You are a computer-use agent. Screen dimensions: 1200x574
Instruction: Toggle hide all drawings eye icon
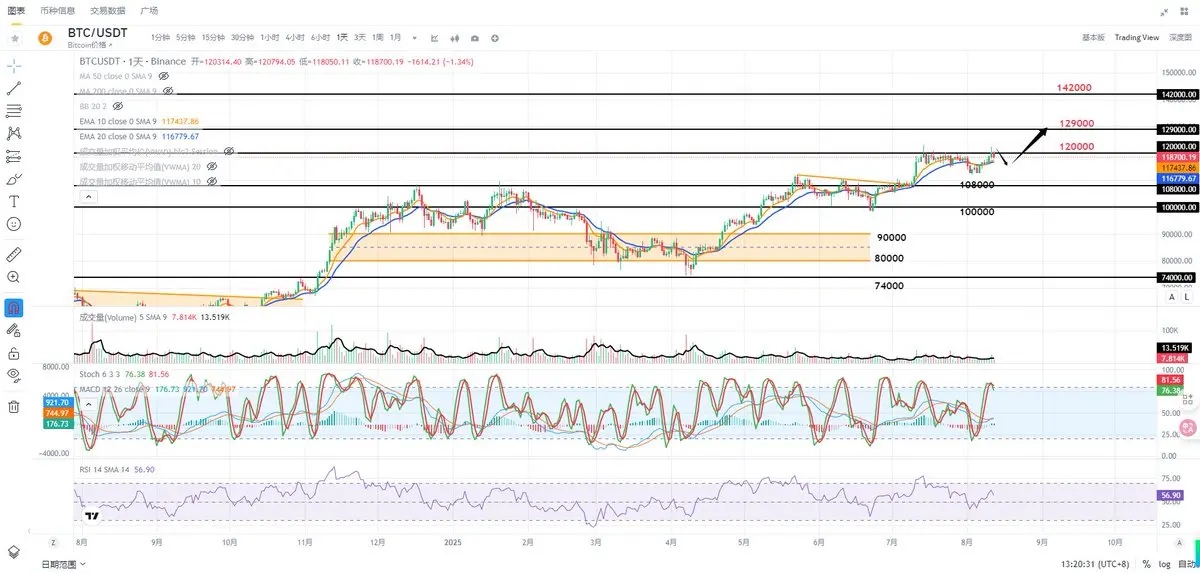(14, 375)
